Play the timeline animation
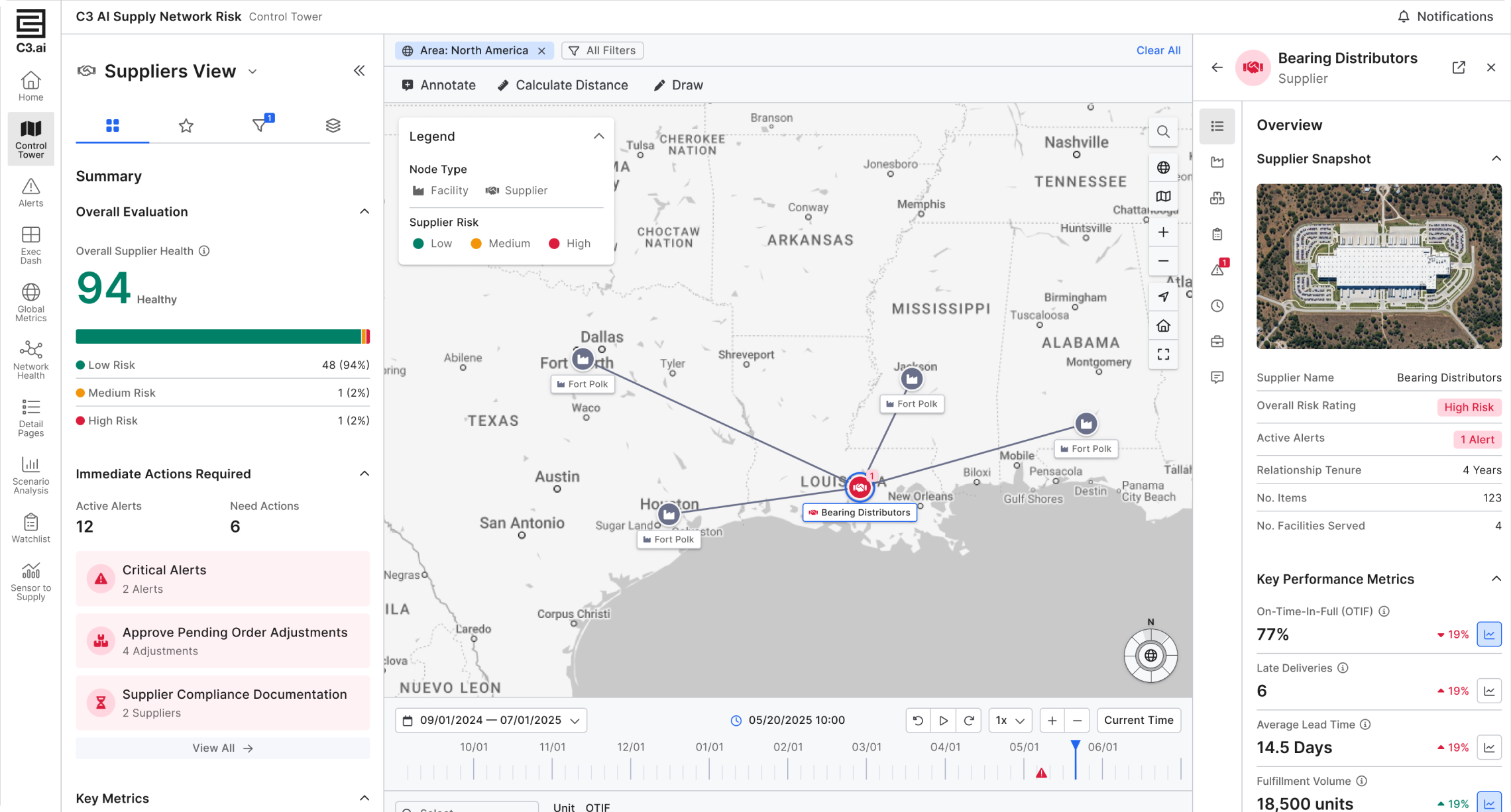1511x812 pixels. click(944, 720)
